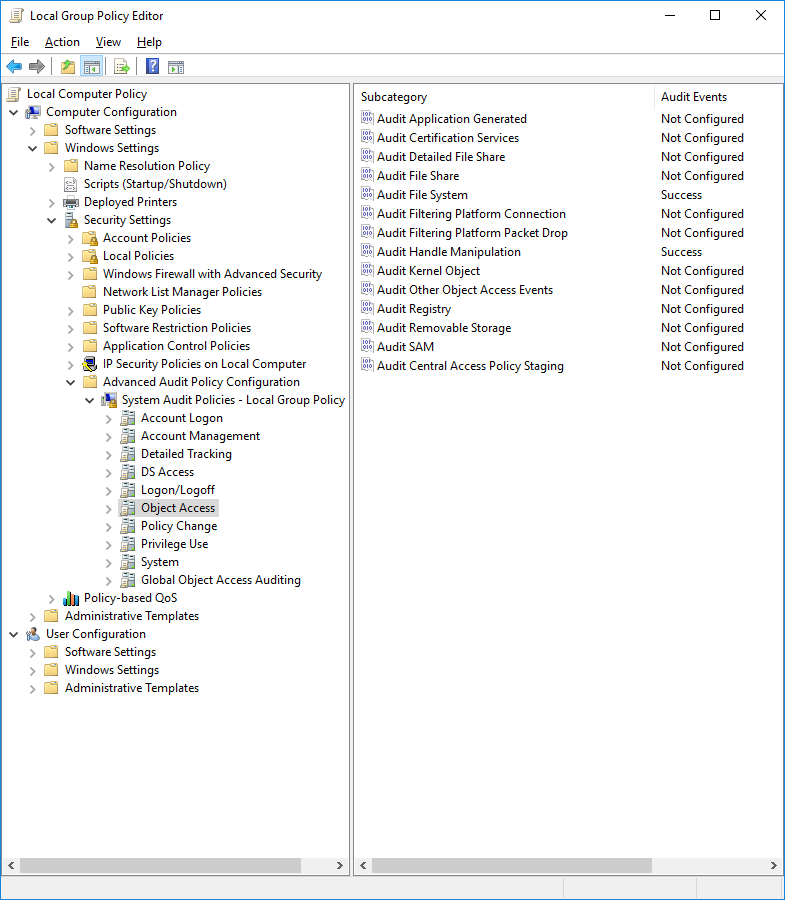Select Policy Change in the tree
The image size is (785, 900).
click(x=179, y=526)
